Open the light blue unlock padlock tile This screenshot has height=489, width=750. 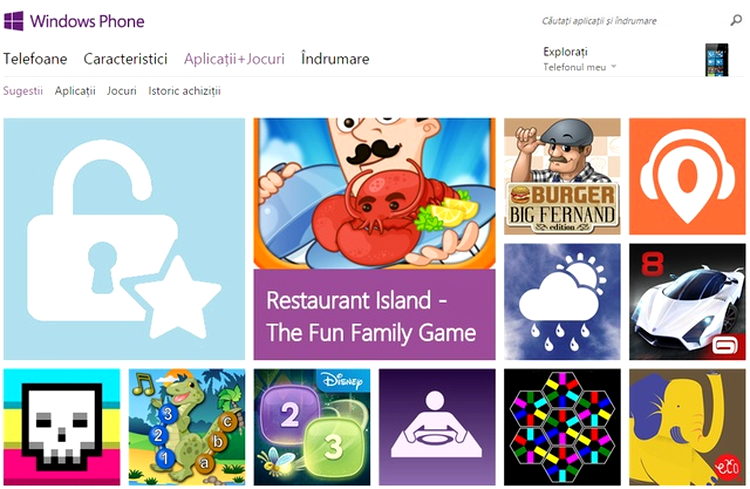[x=124, y=239]
